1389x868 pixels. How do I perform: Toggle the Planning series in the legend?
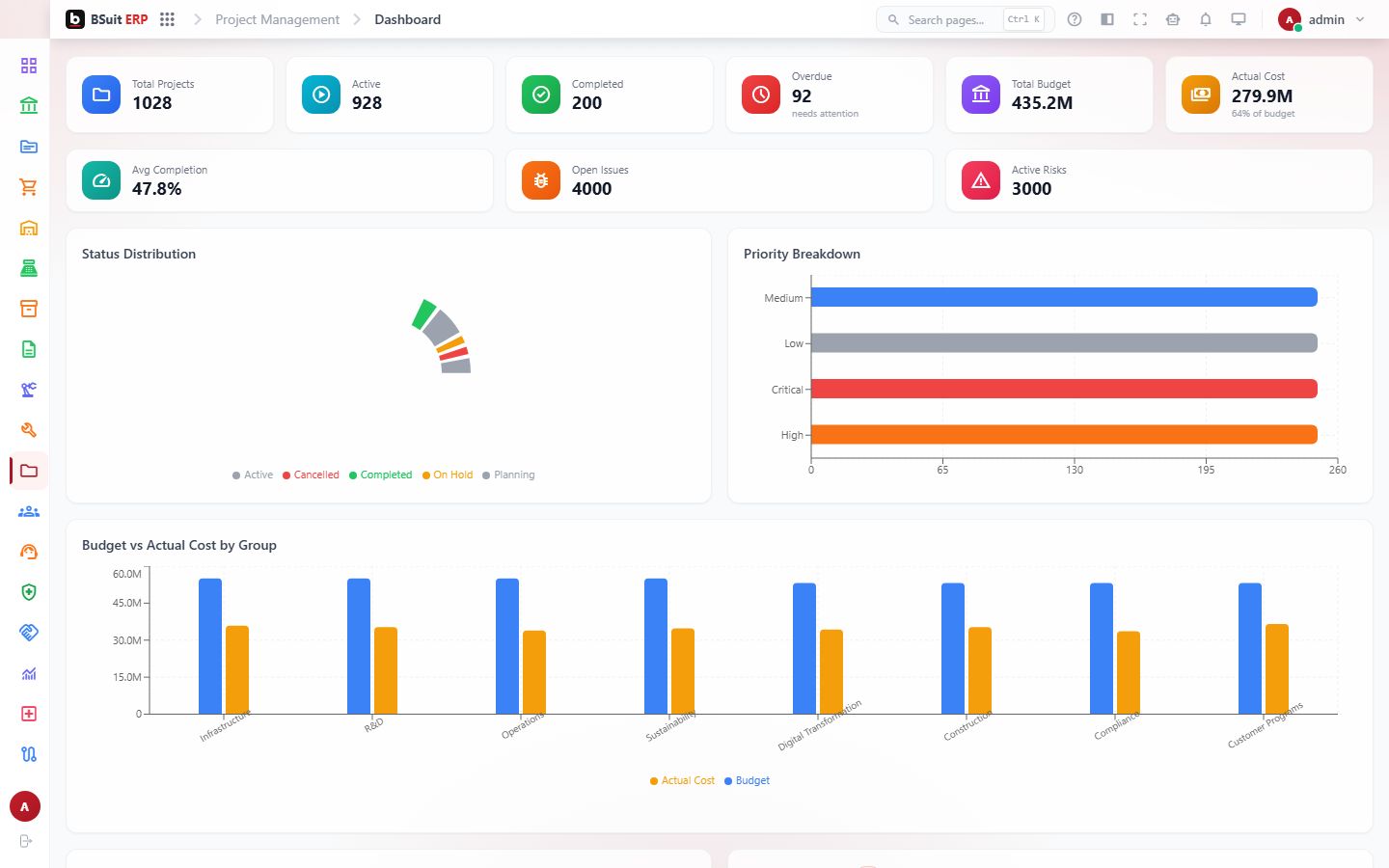[508, 475]
